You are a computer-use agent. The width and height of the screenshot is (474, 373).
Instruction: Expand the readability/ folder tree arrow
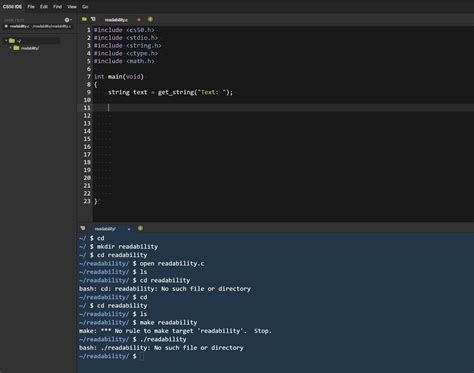point(11,48)
